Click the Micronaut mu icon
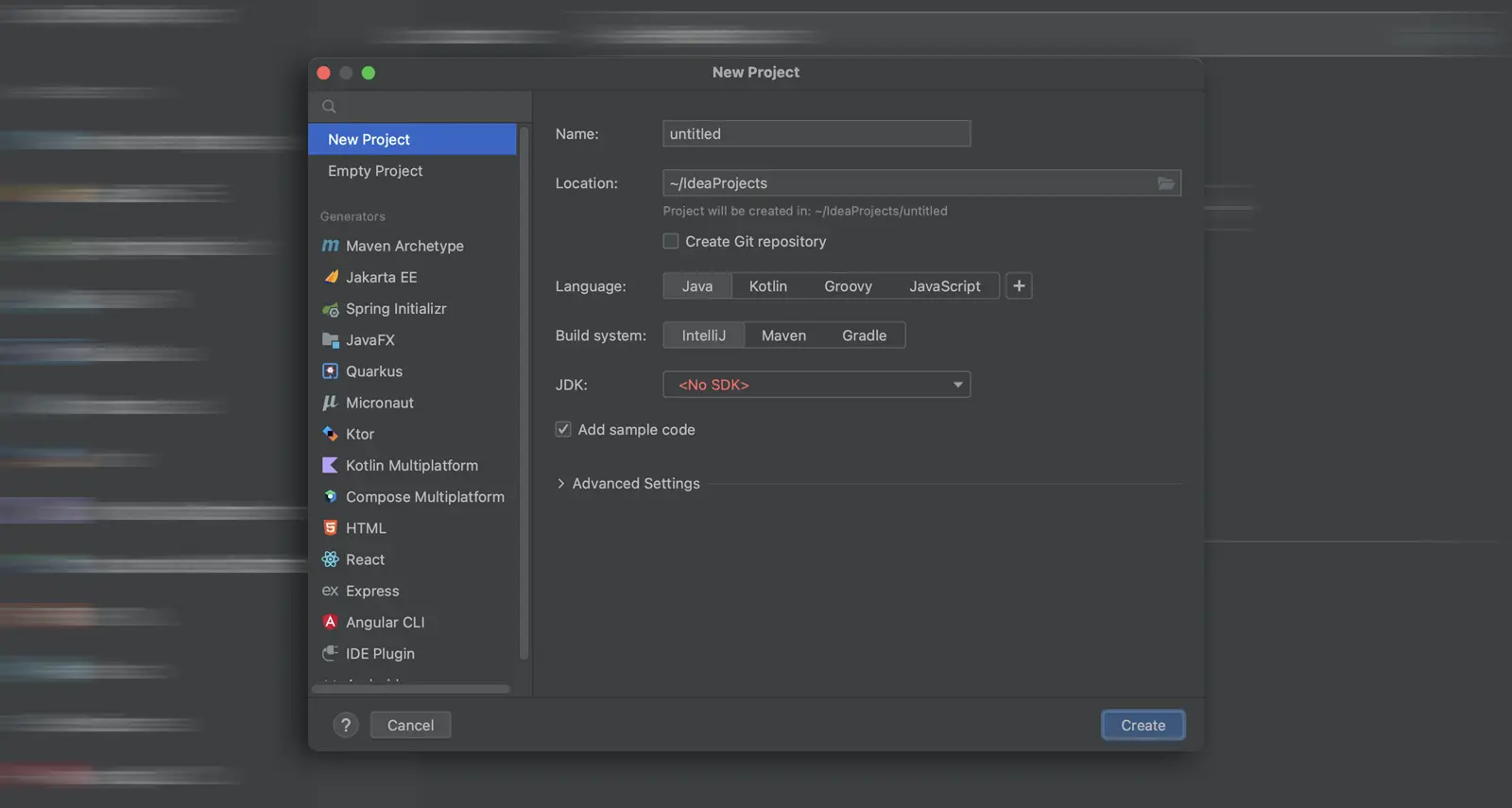 330,403
